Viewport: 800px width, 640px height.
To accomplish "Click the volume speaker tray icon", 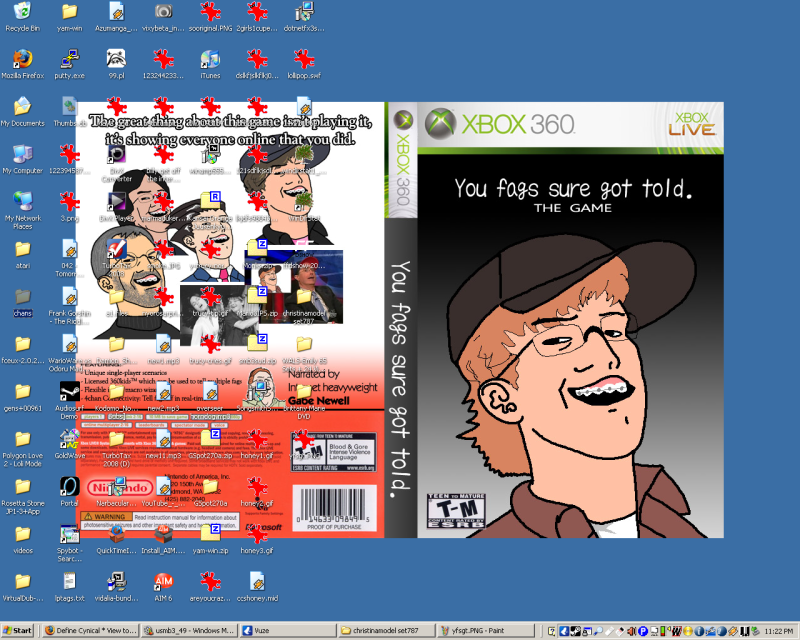I will (632, 631).
